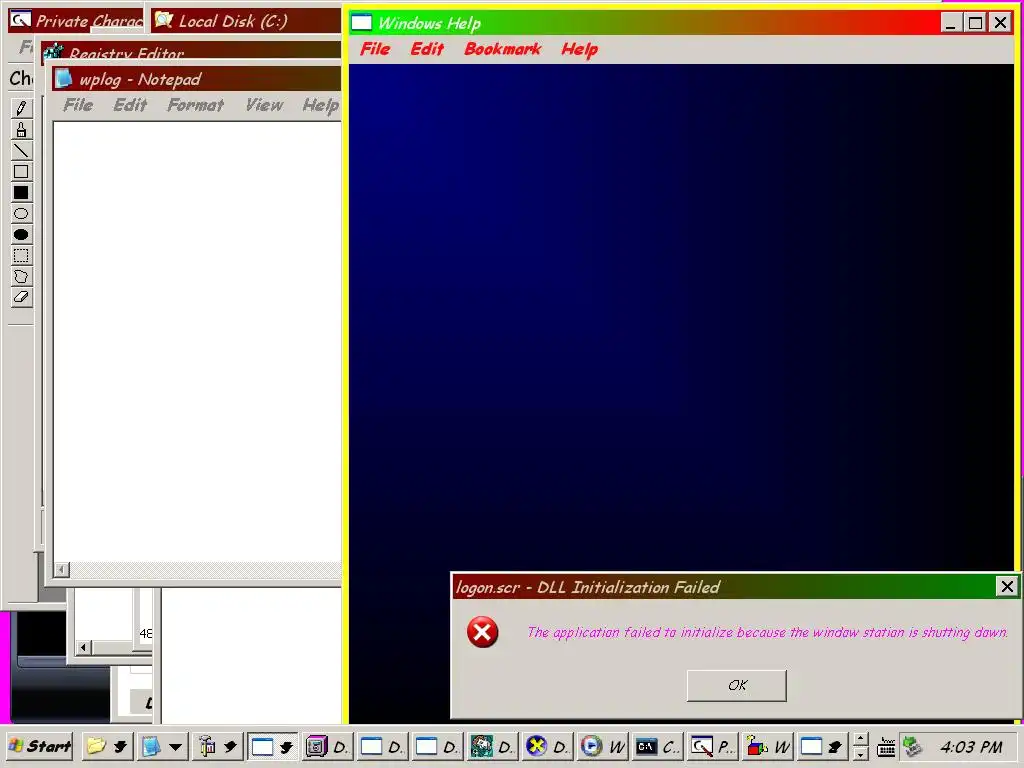Switch to Private Character Editor taskbar button
The width and height of the screenshot is (1024, 768).
(712, 746)
